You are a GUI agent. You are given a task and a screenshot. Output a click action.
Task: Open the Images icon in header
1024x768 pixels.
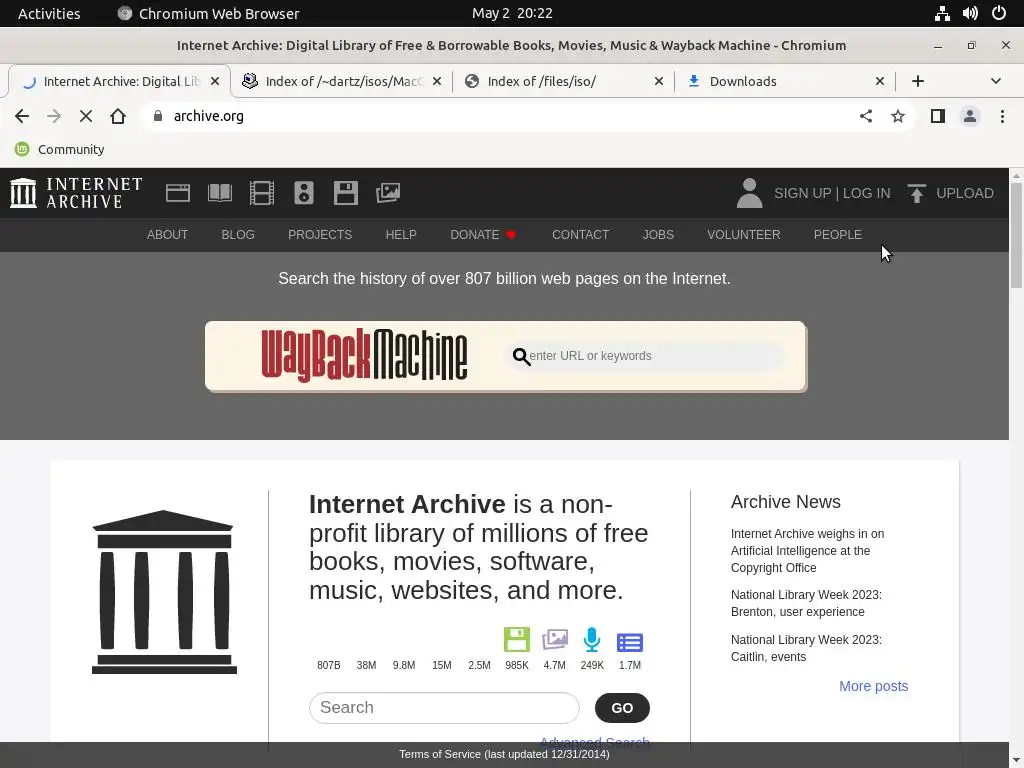(x=388, y=193)
